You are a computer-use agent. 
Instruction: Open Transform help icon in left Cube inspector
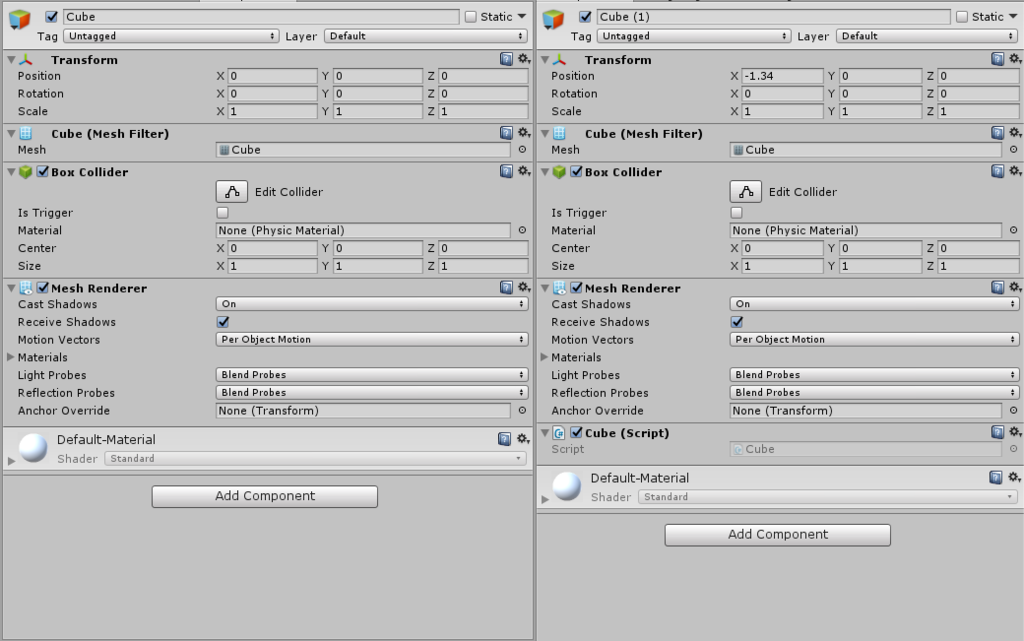[506, 59]
